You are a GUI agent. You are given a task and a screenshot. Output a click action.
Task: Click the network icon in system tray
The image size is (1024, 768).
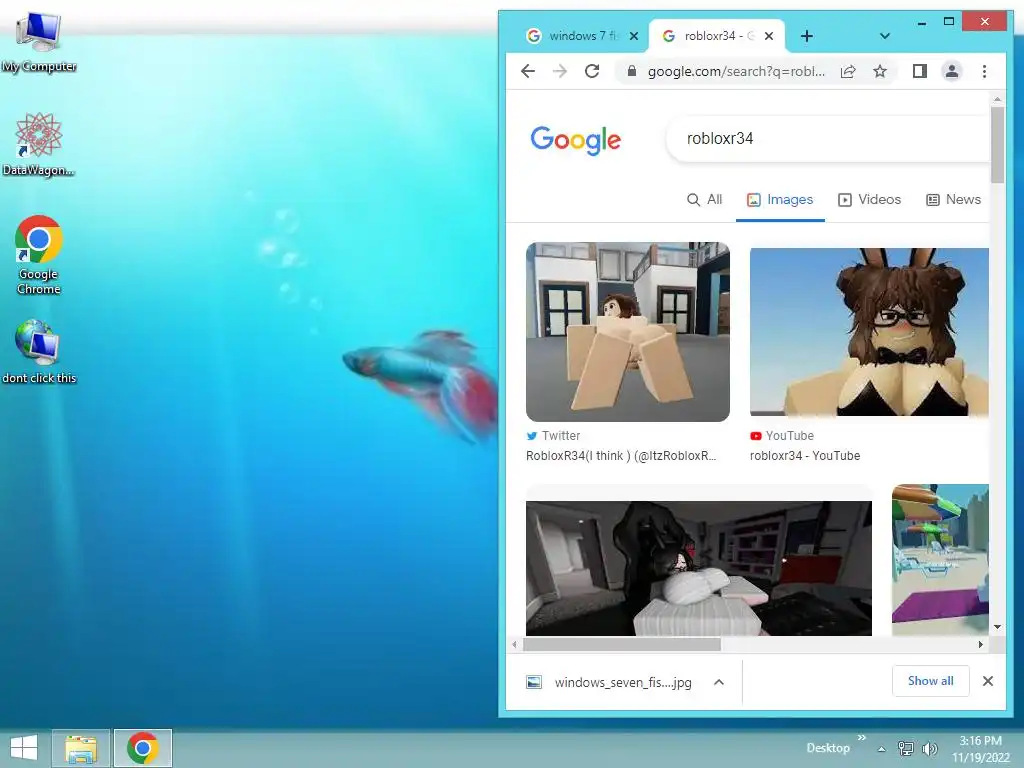coord(906,748)
